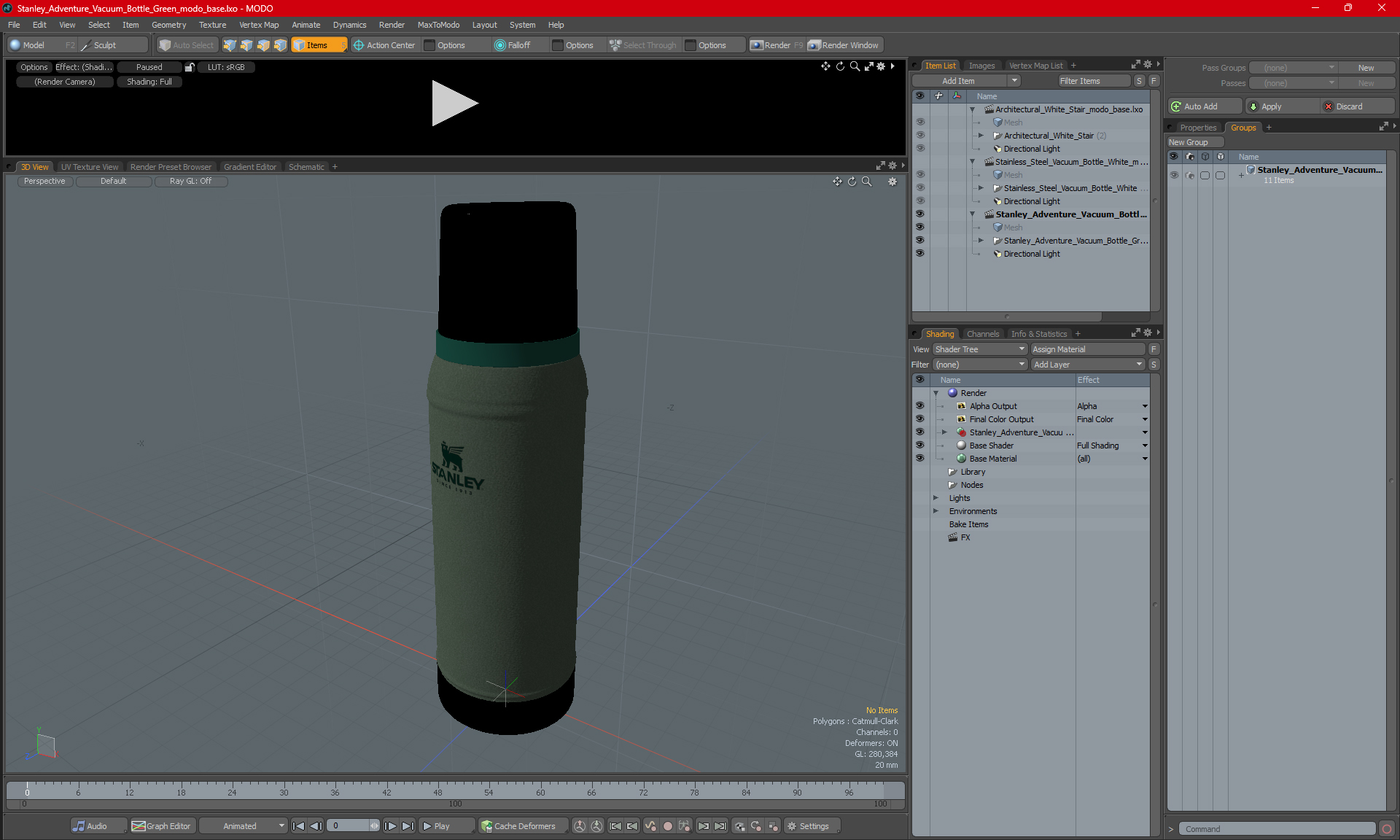This screenshot has height=840, width=1400.
Task: Play the animation
Action: pyautogui.click(x=446, y=826)
